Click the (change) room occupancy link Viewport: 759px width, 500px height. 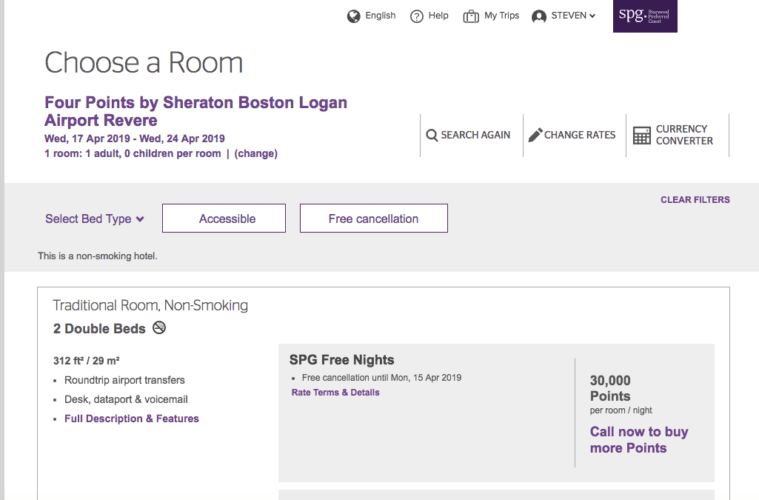coord(256,153)
